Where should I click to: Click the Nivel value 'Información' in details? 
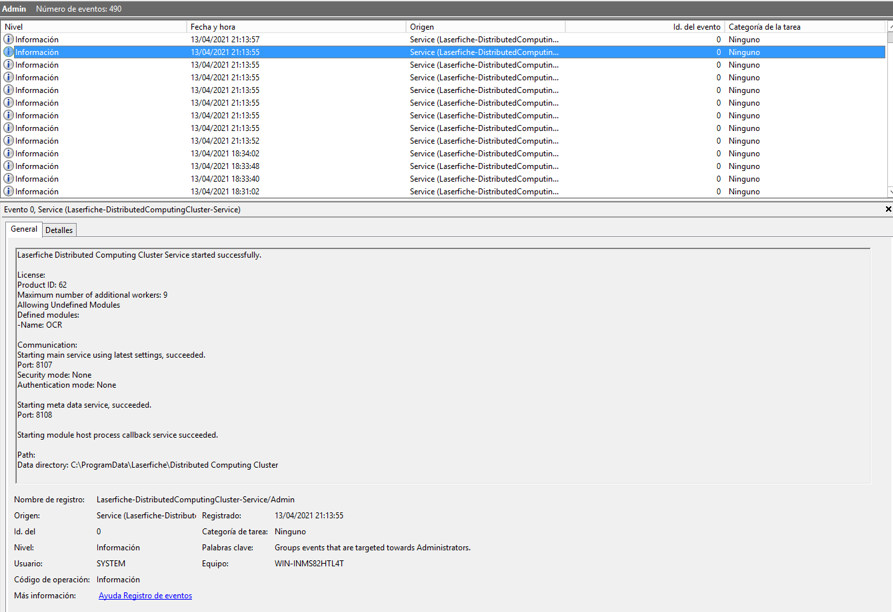[x=118, y=547]
